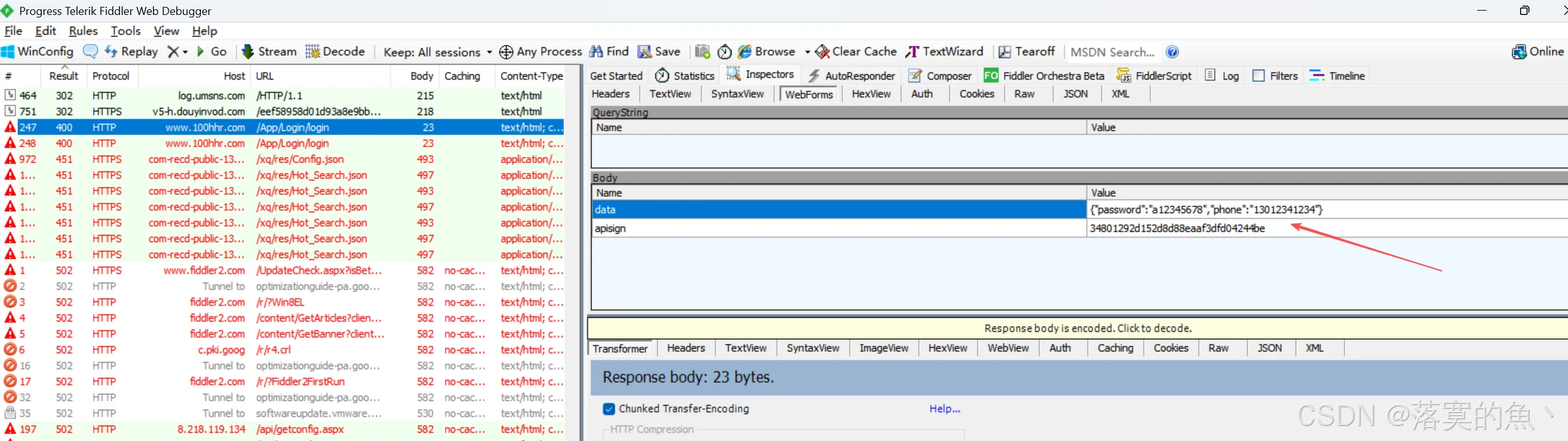Image resolution: width=1568 pixels, height=441 pixels.
Task: Open the Filters tab
Action: [1275, 76]
